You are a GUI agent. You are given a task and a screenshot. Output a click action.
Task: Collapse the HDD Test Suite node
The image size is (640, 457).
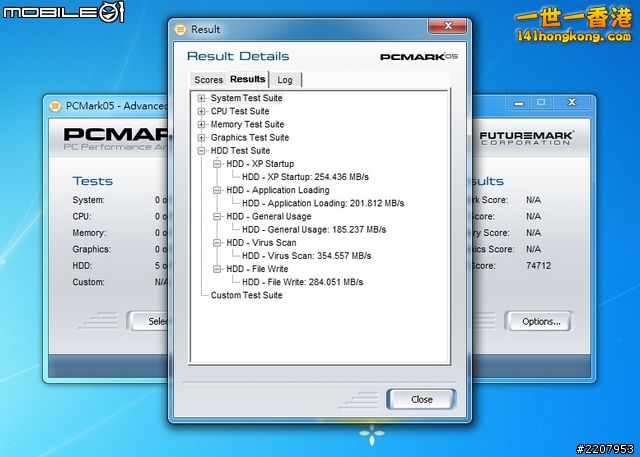click(202, 150)
